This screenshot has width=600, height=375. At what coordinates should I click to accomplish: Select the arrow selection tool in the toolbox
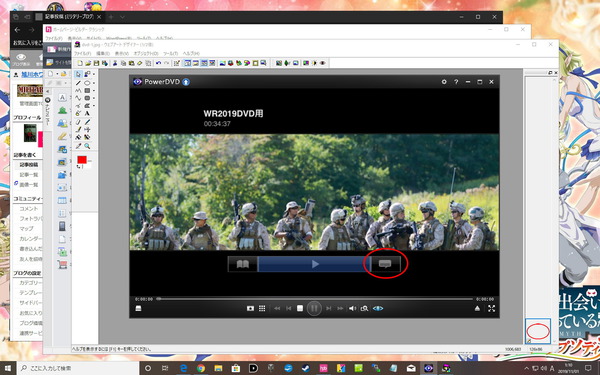click(78, 74)
